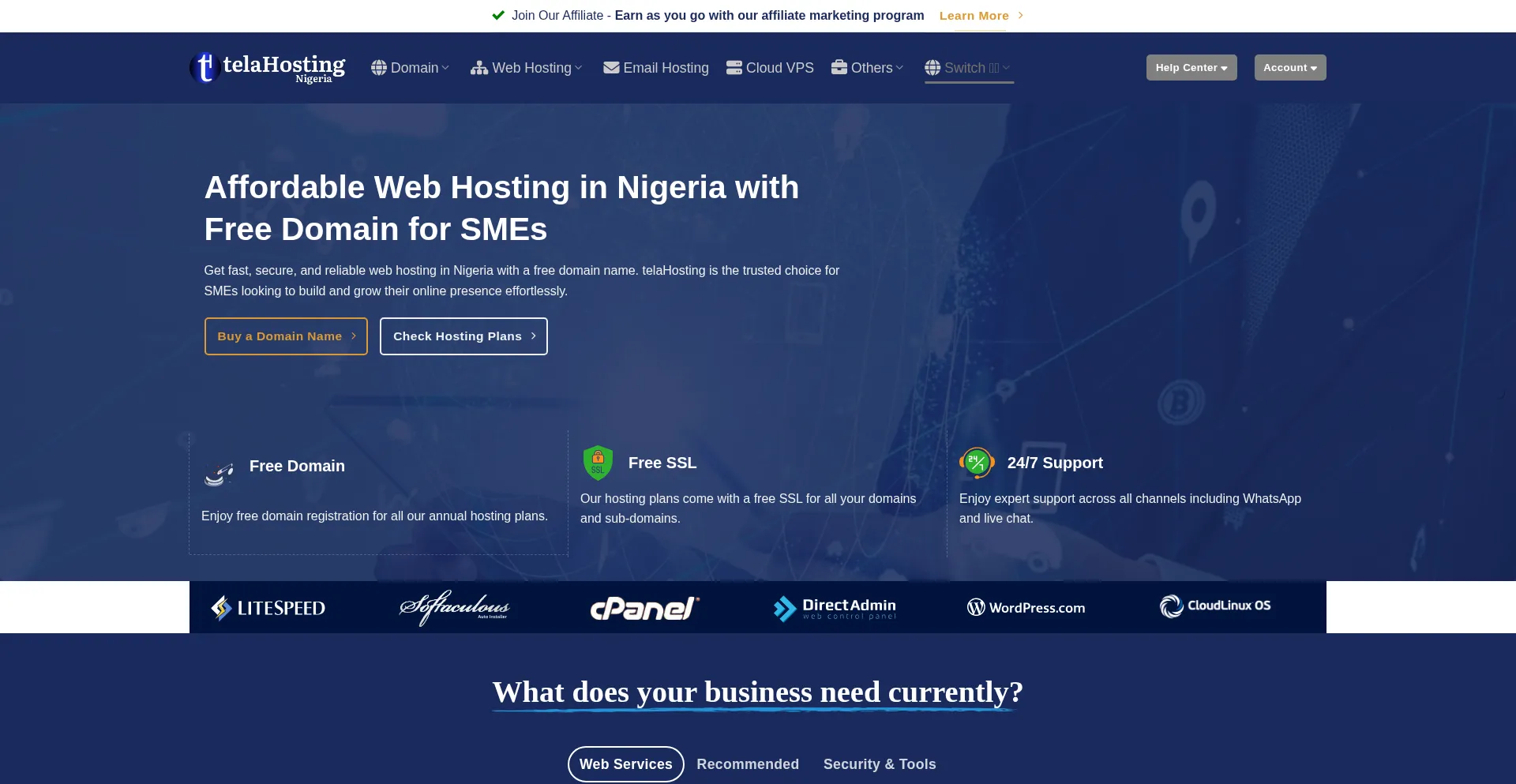Image resolution: width=1516 pixels, height=784 pixels.
Task: Switch to Security & Tools tab
Action: point(880,764)
